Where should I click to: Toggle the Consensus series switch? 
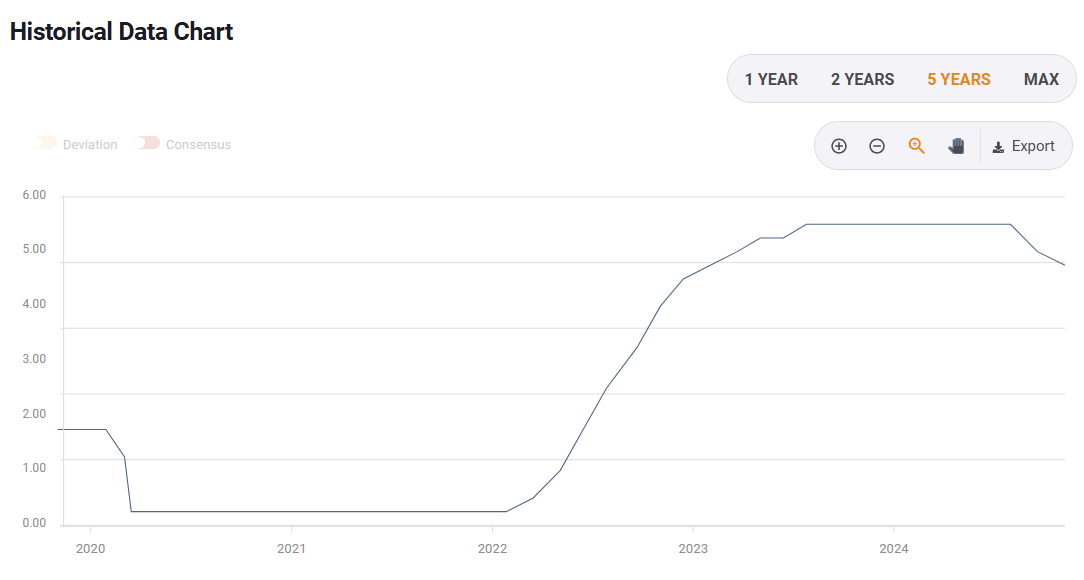pos(149,143)
